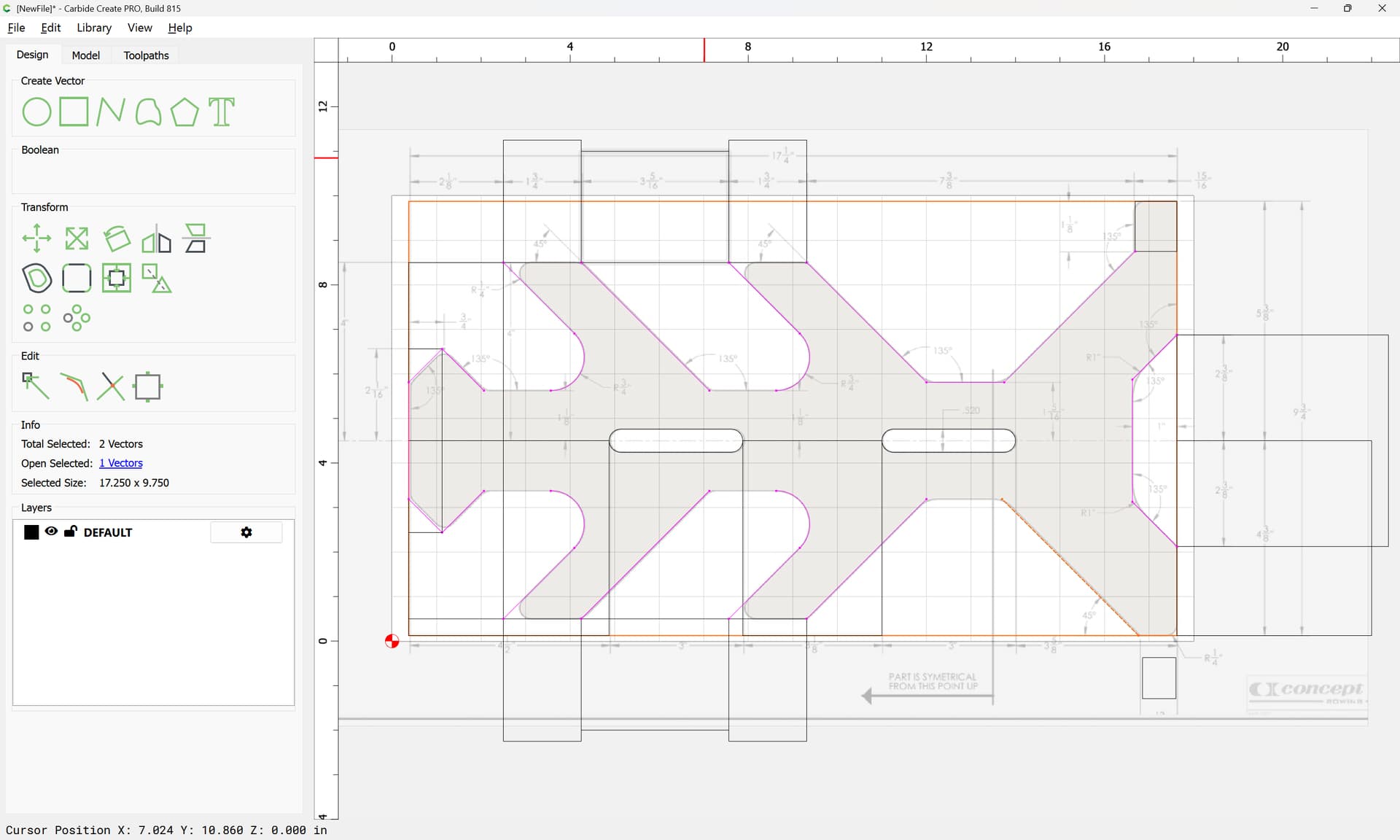Open the View menu
The image size is (1400, 840).
140,28
